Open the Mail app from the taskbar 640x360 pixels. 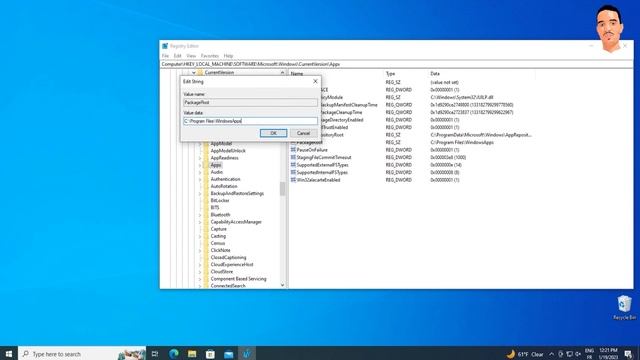pos(229,354)
